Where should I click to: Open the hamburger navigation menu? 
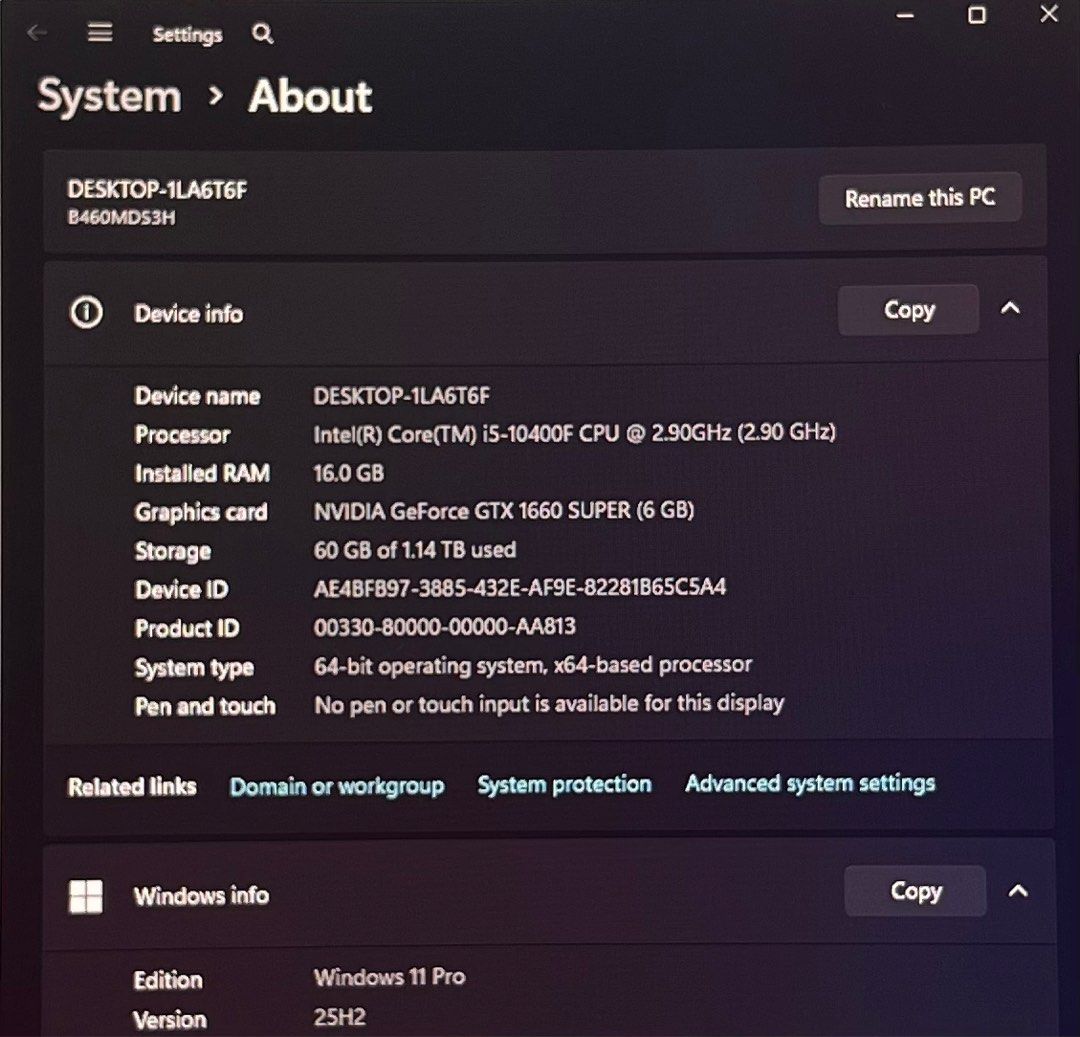(100, 32)
